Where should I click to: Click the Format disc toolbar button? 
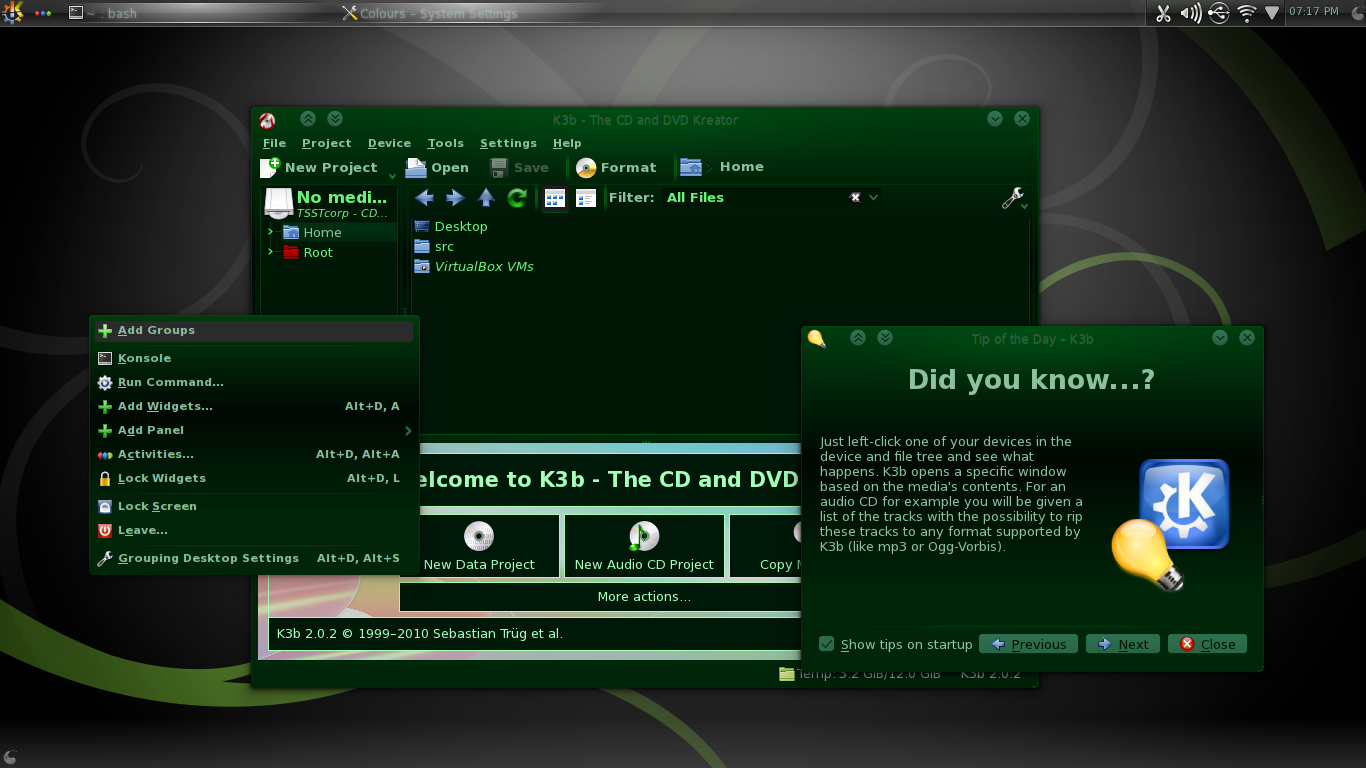(x=616, y=168)
